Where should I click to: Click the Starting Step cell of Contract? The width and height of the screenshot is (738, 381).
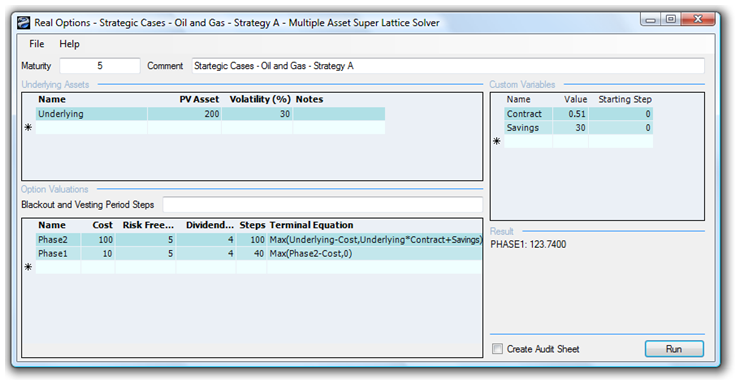[x=621, y=114]
